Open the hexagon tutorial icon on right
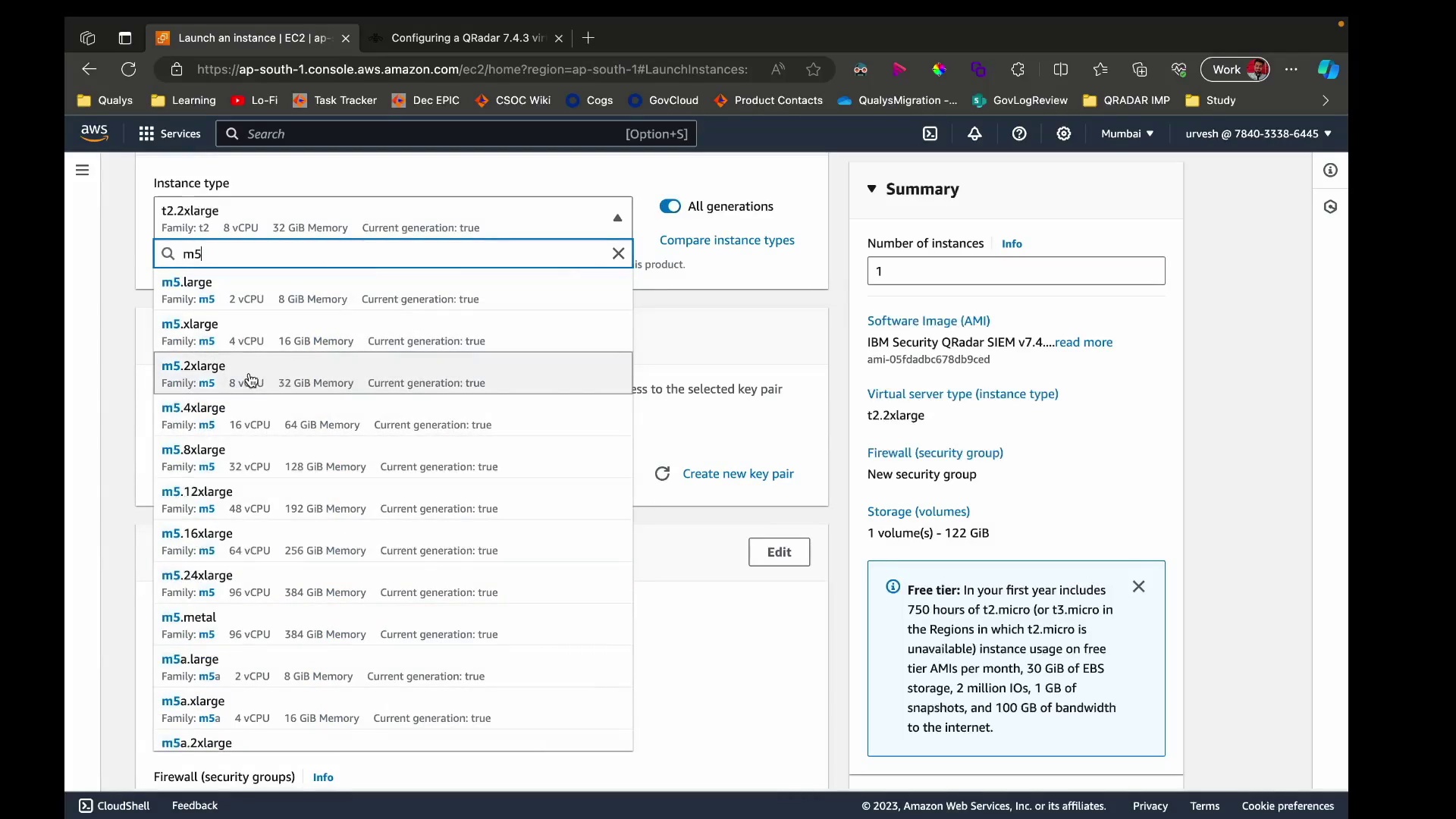The height and width of the screenshot is (819, 1456). (x=1330, y=206)
